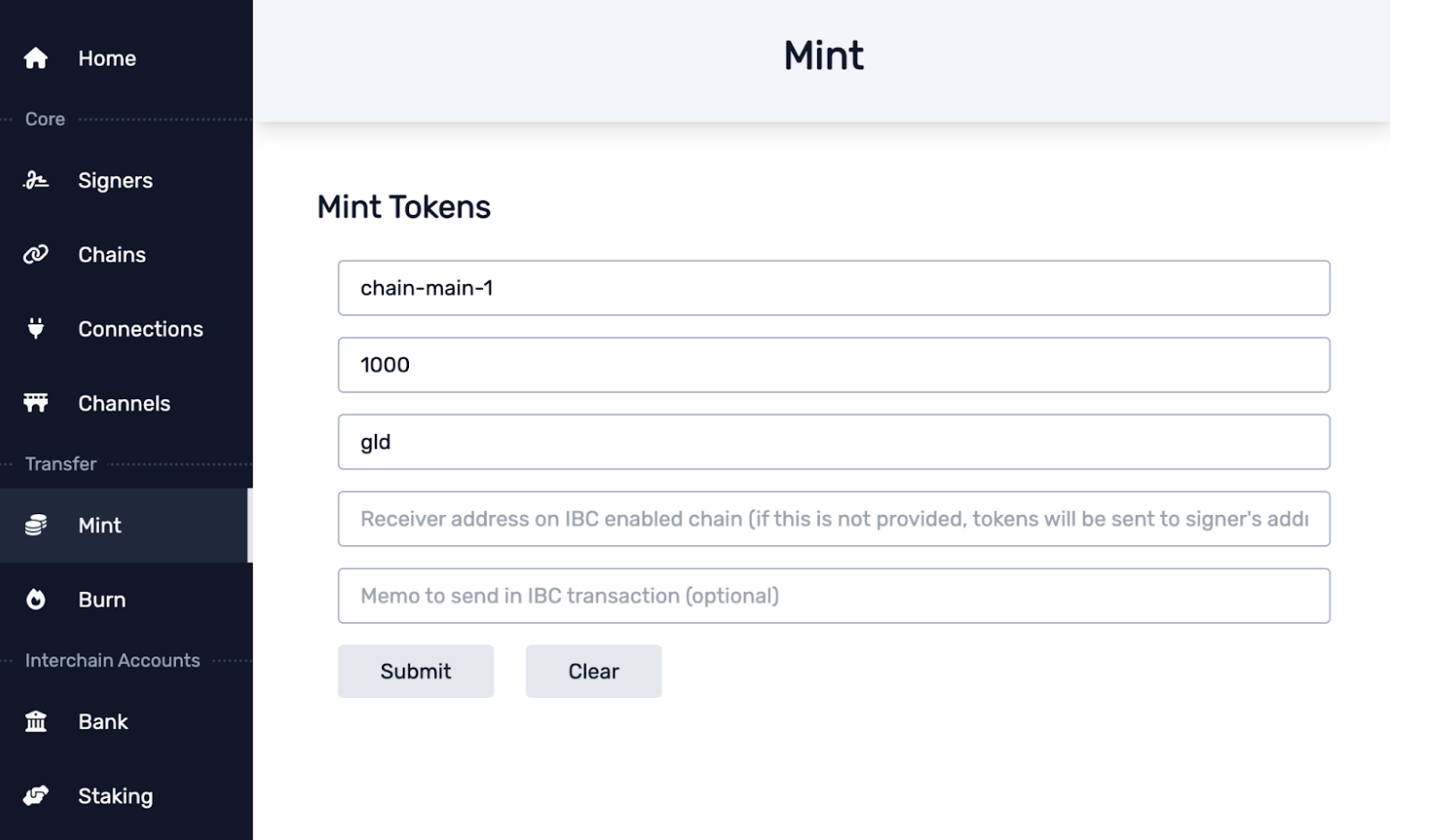Select the Staking sidebar label
The height and width of the screenshot is (840, 1452).
pyautogui.click(x=115, y=796)
